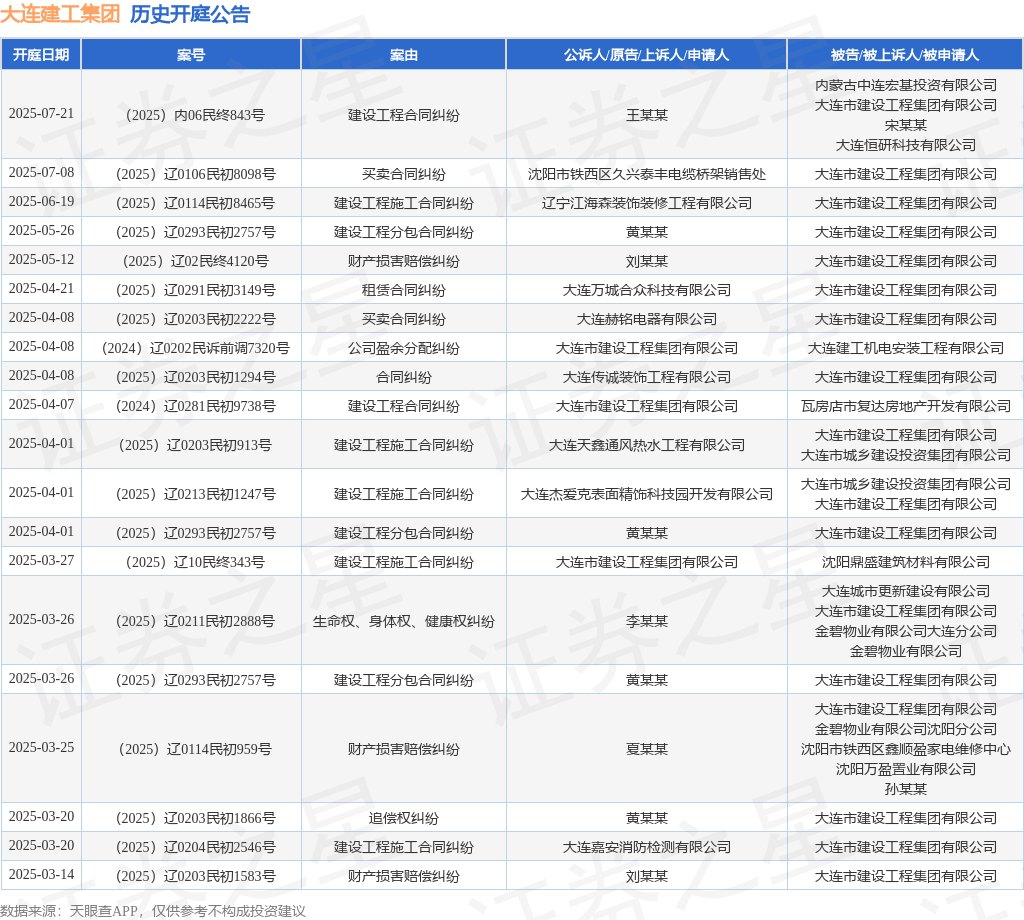Click plaintiff 夏某某
1024x920 pixels.
pyautogui.click(x=647, y=749)
